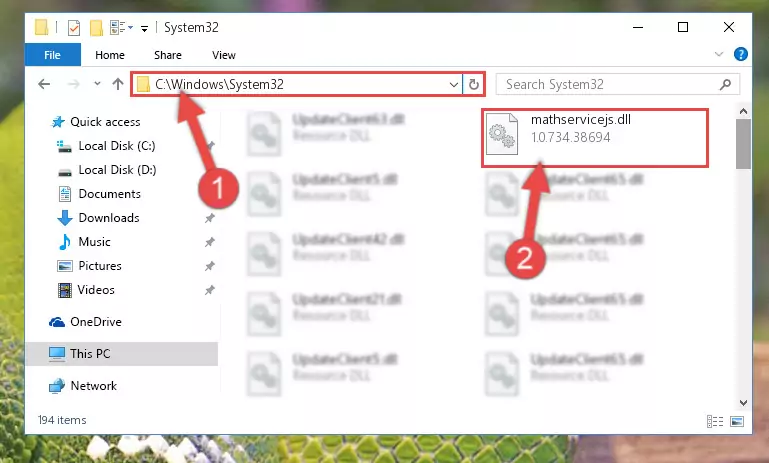This screenshot has height=463, width=769.
Task: Refresh the System32 folder view
Action: [x=473, y=84]
